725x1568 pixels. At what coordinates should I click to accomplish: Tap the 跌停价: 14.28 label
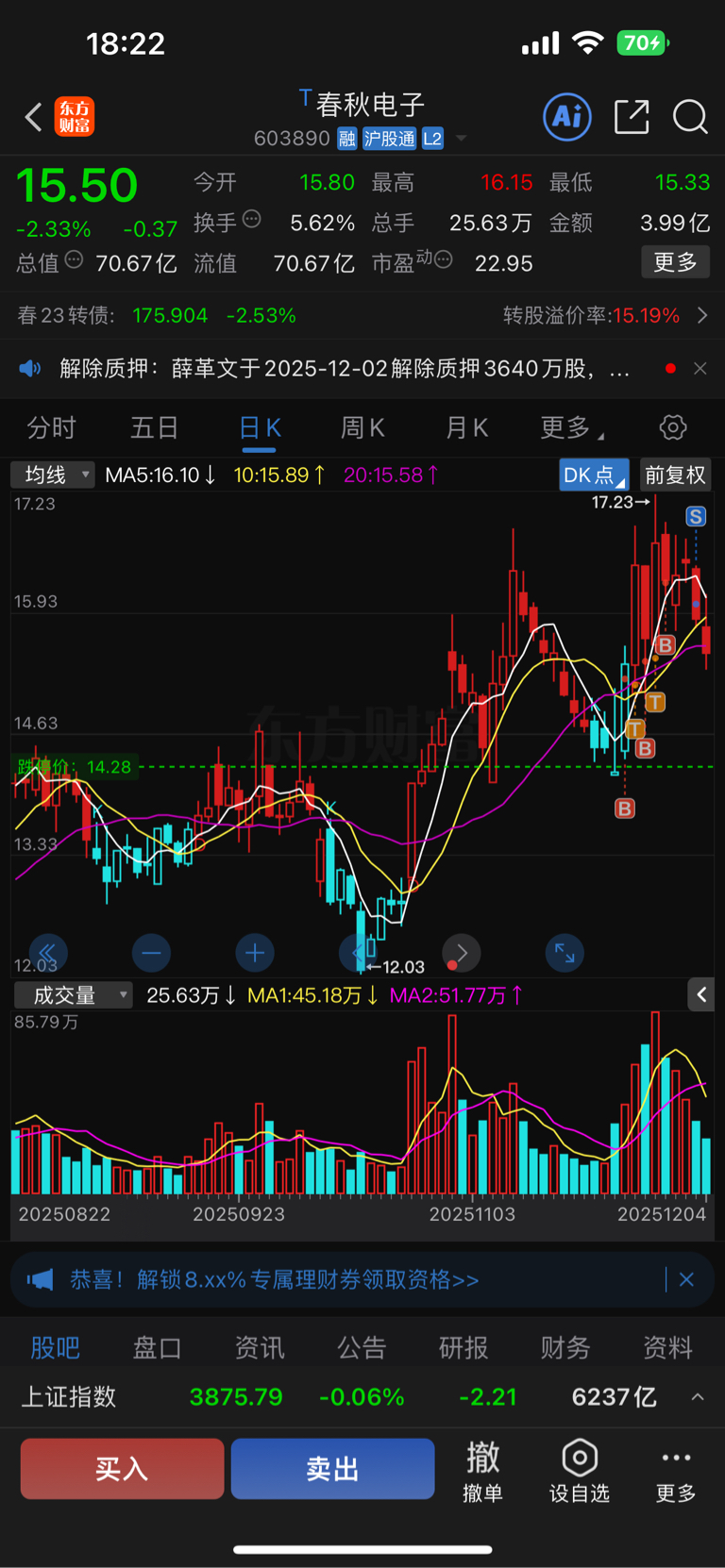74,767
